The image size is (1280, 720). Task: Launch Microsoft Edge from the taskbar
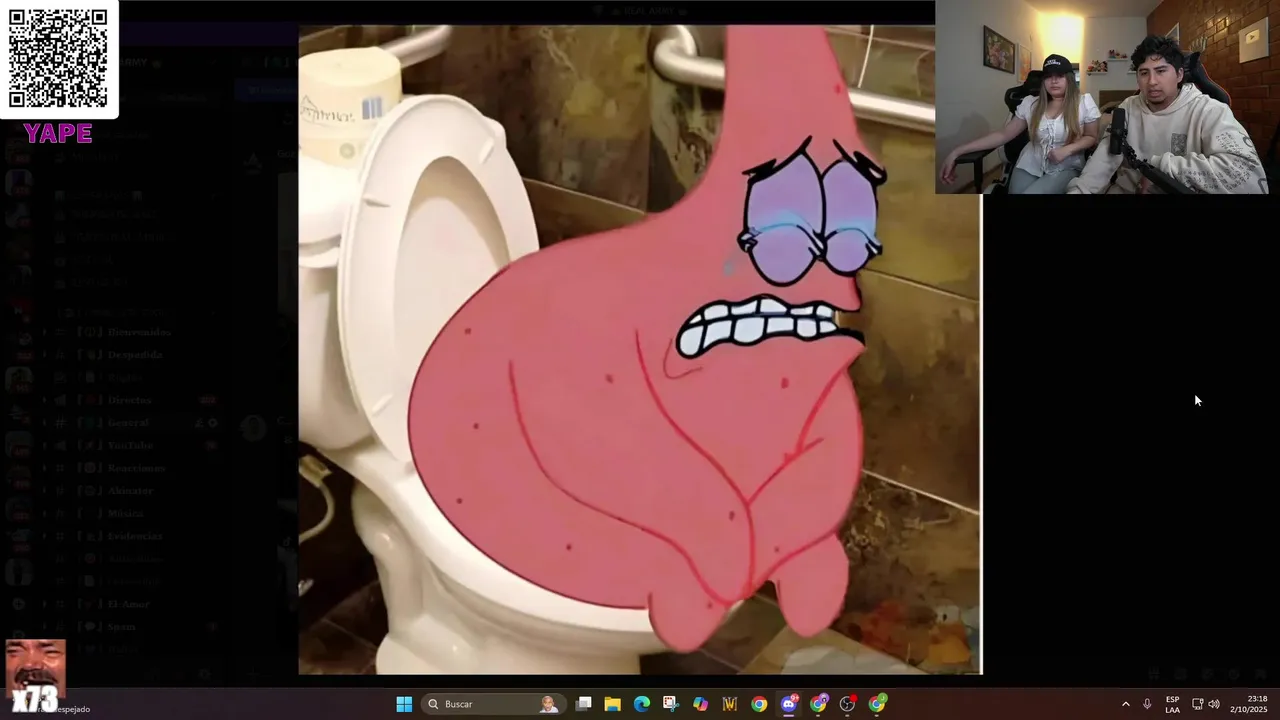tap(642, 704)
